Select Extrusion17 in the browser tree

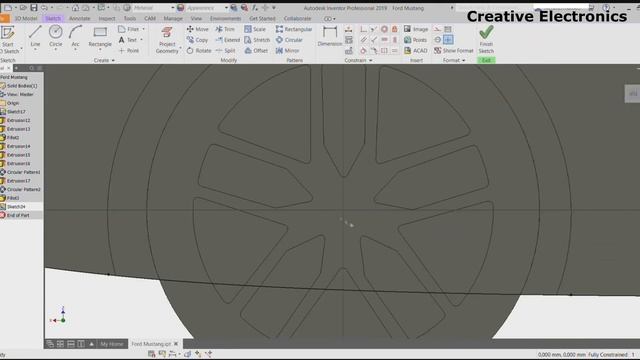click(18, 181)
